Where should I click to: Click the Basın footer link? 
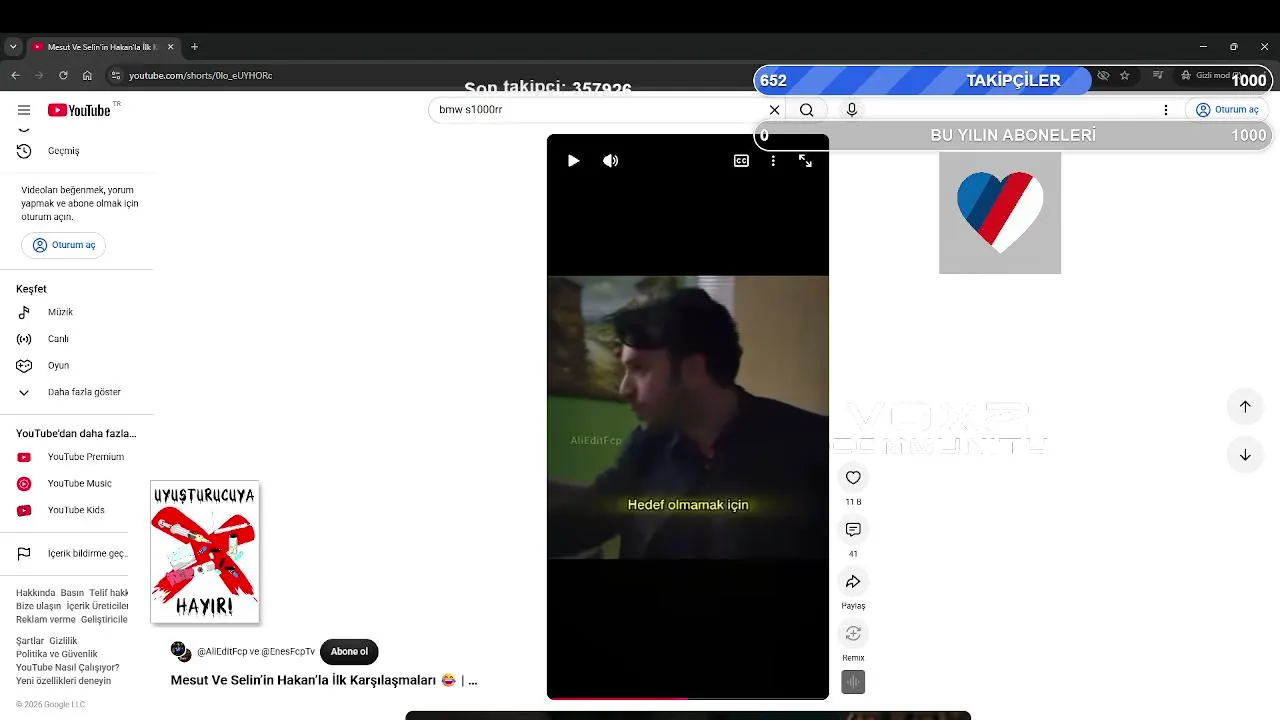[72, 593]
